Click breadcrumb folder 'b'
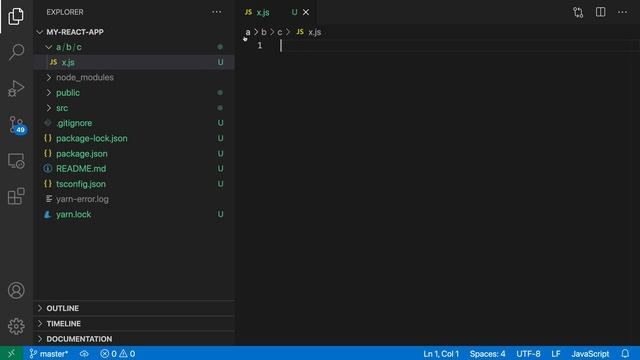 pyautogui.click(x=264, y=32)
